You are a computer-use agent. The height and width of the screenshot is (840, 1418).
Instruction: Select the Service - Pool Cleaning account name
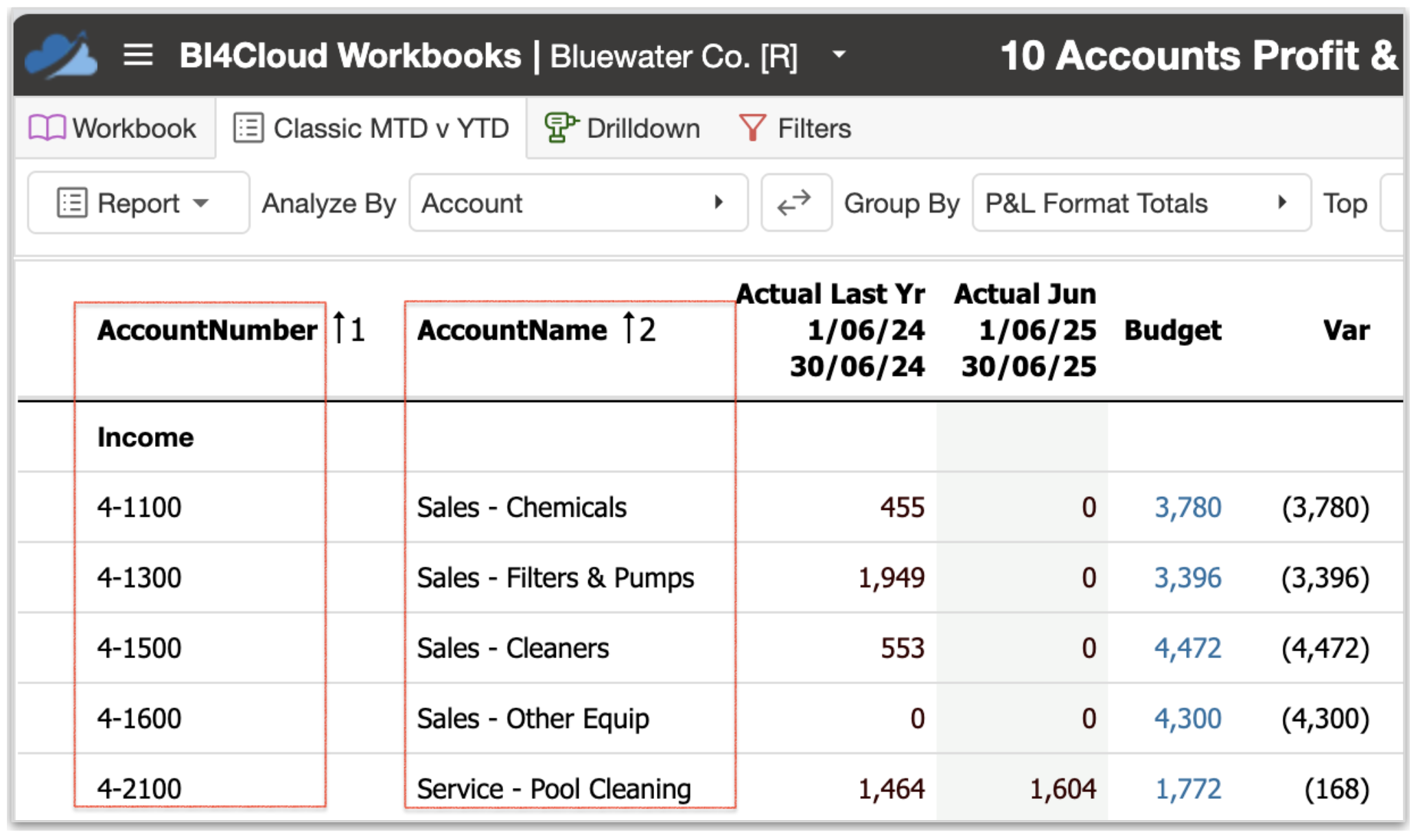(x=554, y=789)
